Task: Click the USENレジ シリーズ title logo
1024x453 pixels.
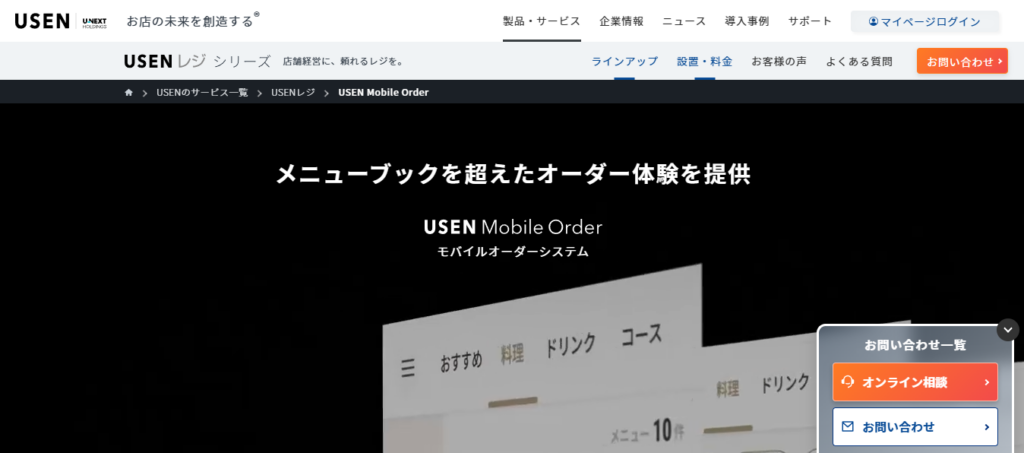Action: tap(197, 61)
